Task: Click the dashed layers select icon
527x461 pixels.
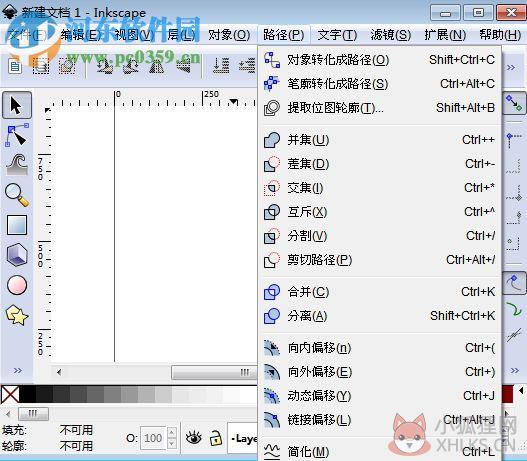Action: [41, 66]
